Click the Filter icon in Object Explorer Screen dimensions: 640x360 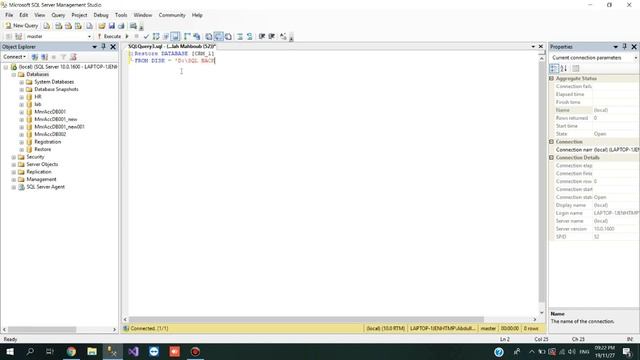63,57
